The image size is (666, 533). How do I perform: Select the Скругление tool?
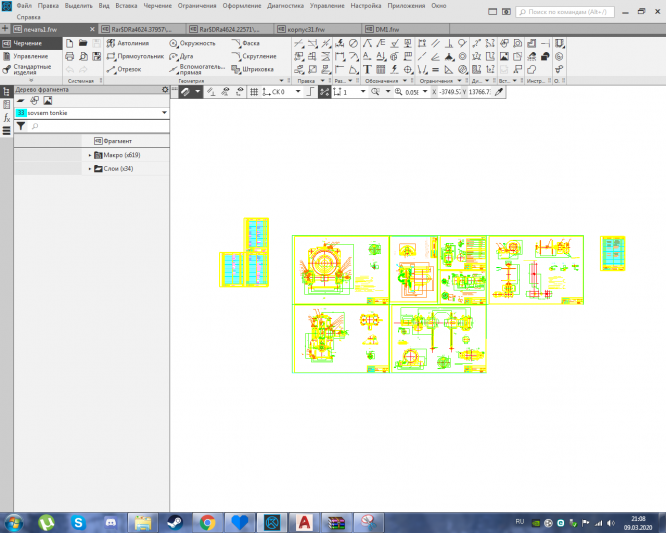click(x=254, y=56)
